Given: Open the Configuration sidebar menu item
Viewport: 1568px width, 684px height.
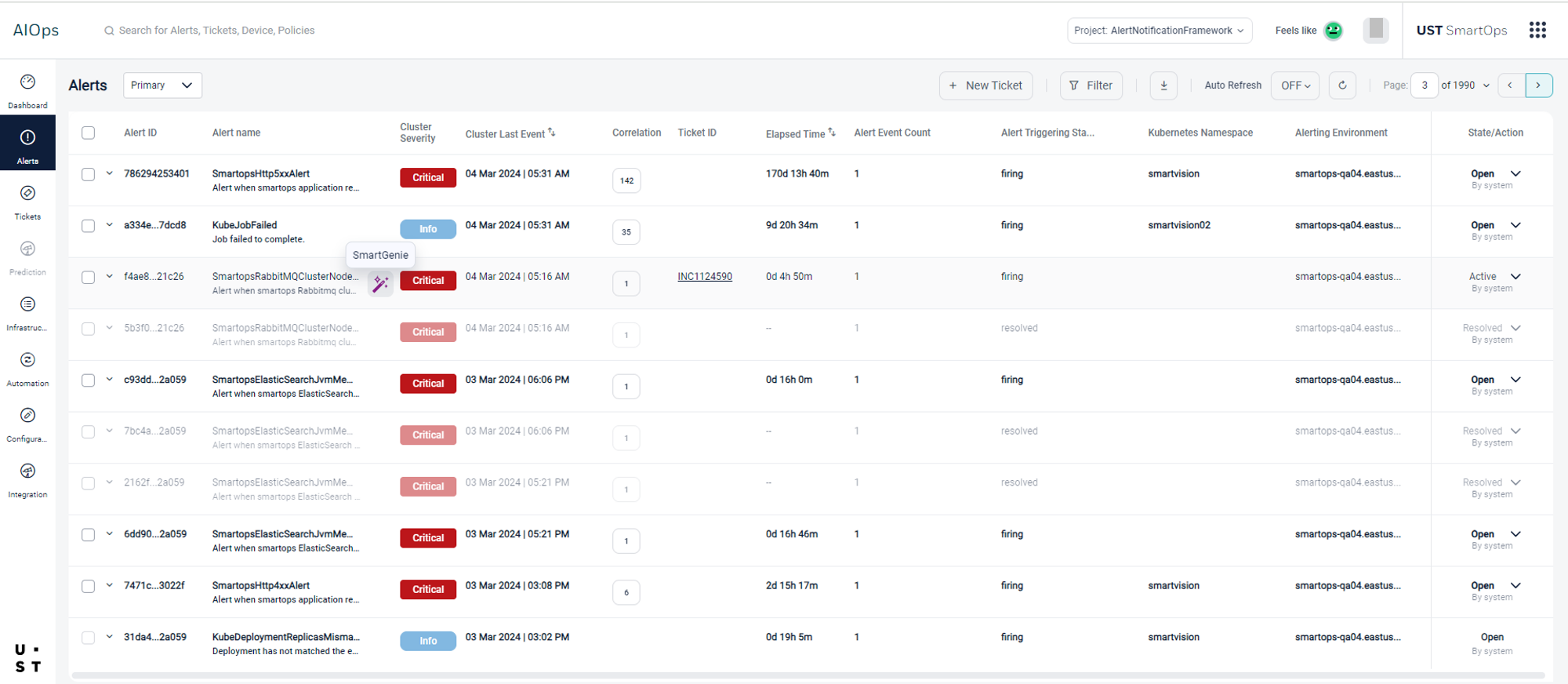Looking at the screenshot, I should point(27,417).
